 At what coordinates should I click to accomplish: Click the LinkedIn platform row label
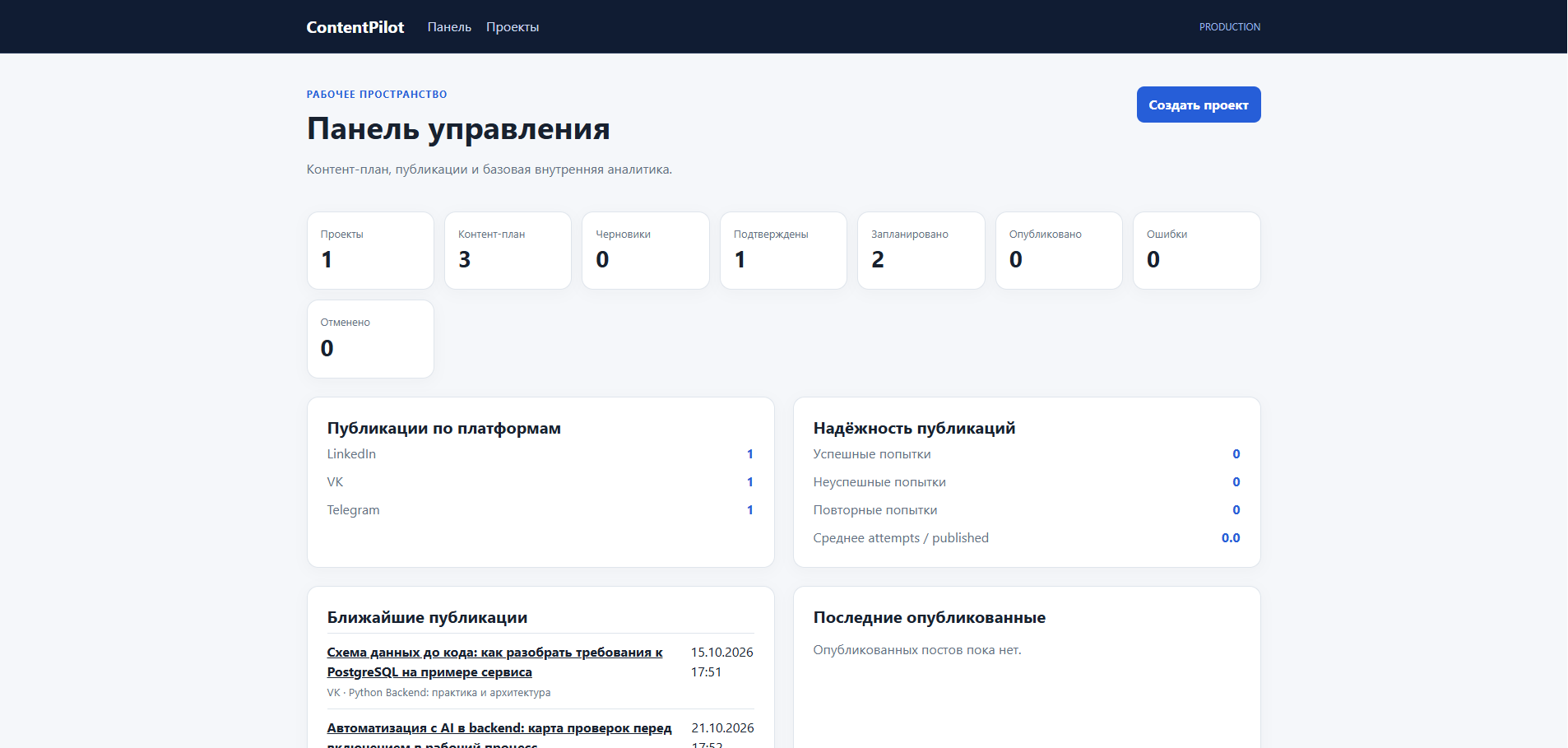[351, 454]
